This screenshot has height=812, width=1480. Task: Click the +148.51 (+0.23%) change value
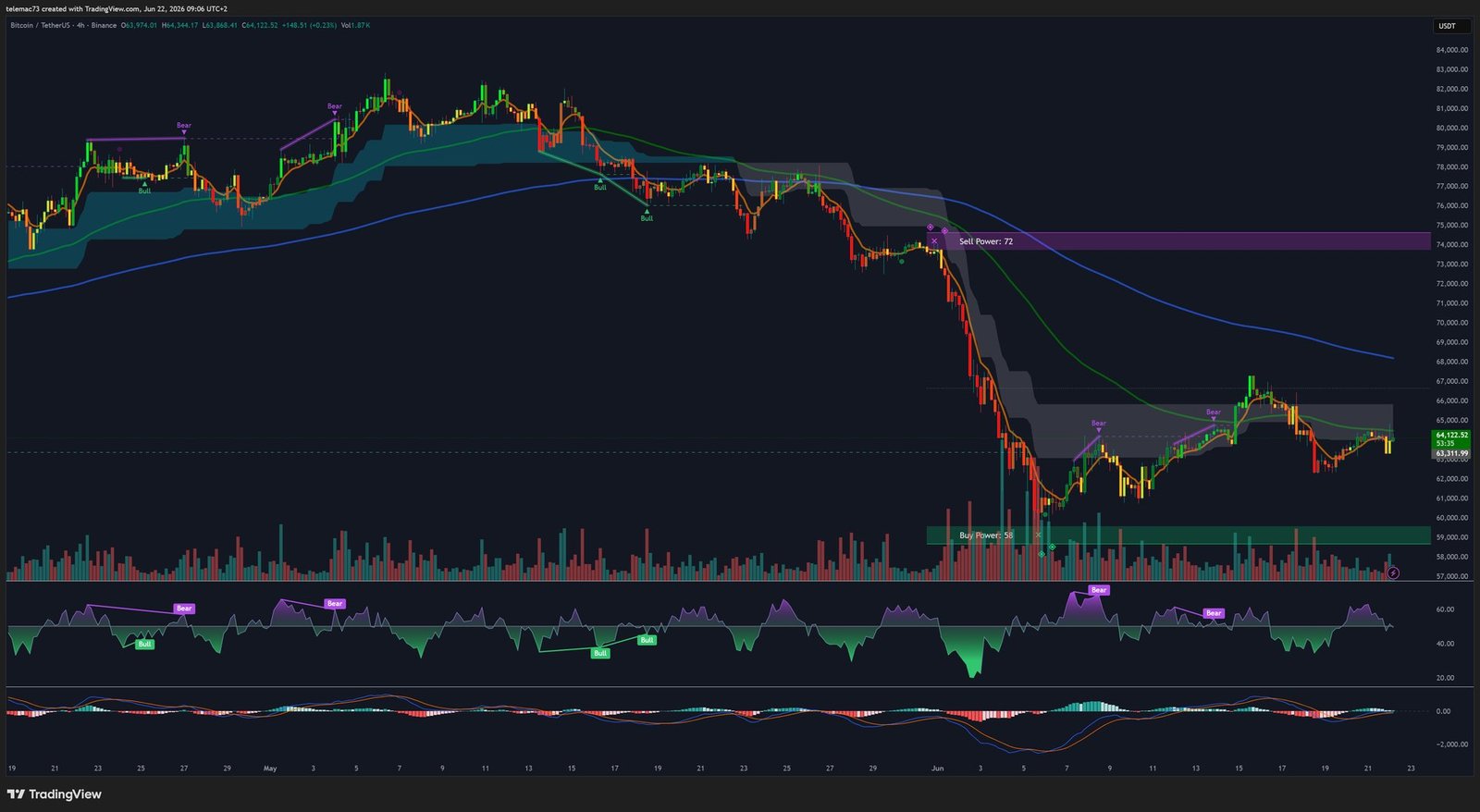(x=309, y=25)
